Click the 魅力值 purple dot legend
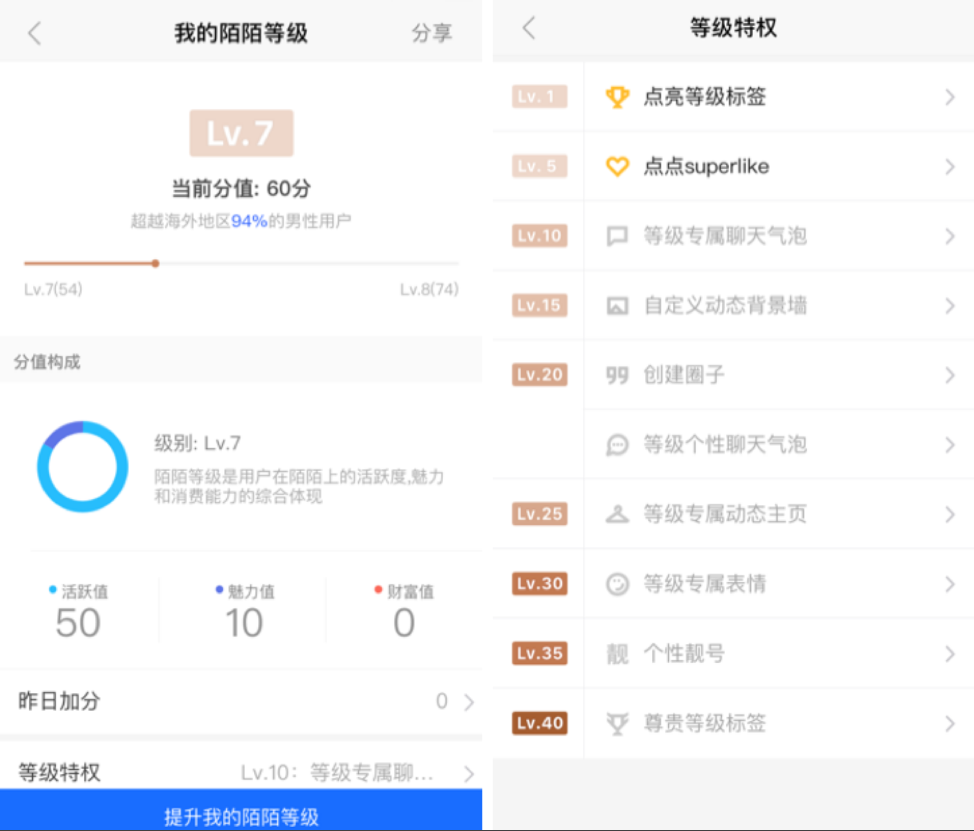 [219, 589]
